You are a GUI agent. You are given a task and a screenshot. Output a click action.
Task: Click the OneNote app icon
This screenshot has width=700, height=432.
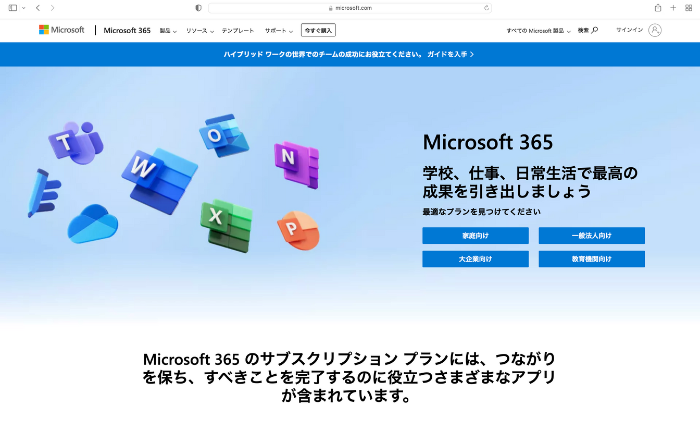(296, 164)
